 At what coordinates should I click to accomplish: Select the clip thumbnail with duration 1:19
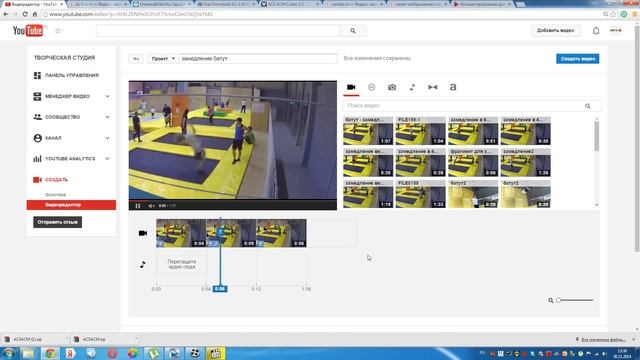pos(368,194)
